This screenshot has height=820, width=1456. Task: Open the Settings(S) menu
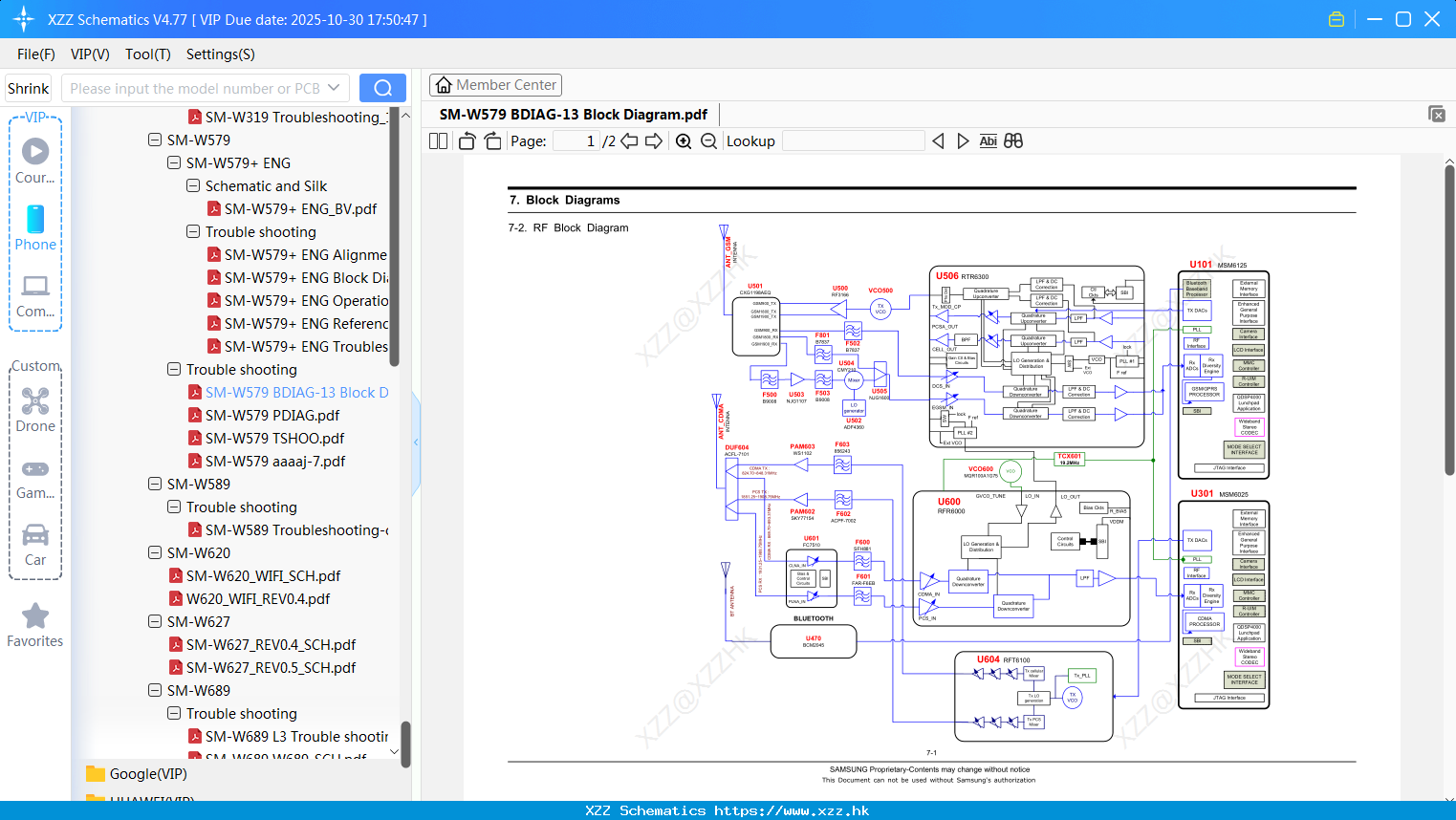tap(221, 54)
